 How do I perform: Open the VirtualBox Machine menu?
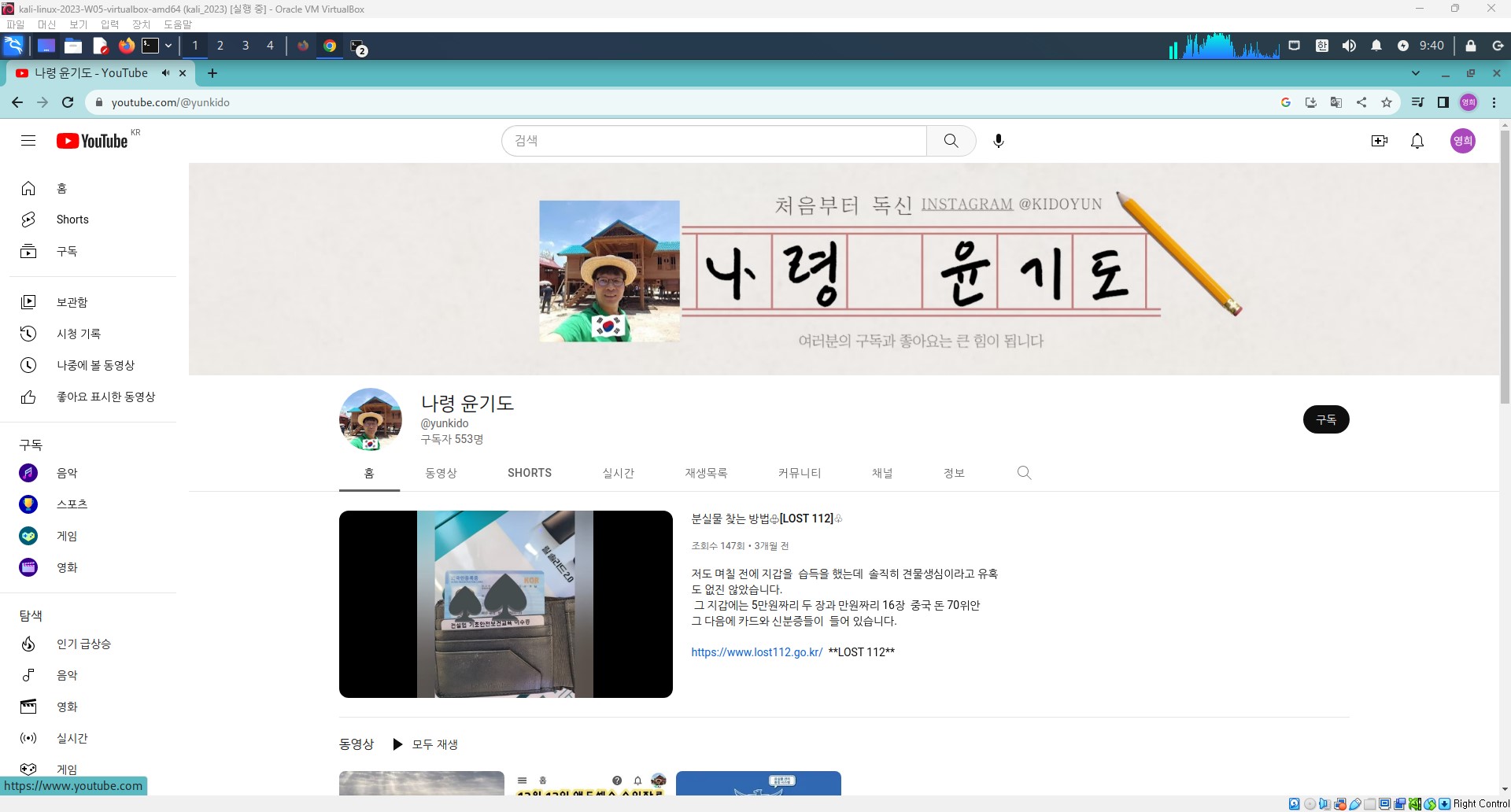pyautogui.click(x=46, y=24)
